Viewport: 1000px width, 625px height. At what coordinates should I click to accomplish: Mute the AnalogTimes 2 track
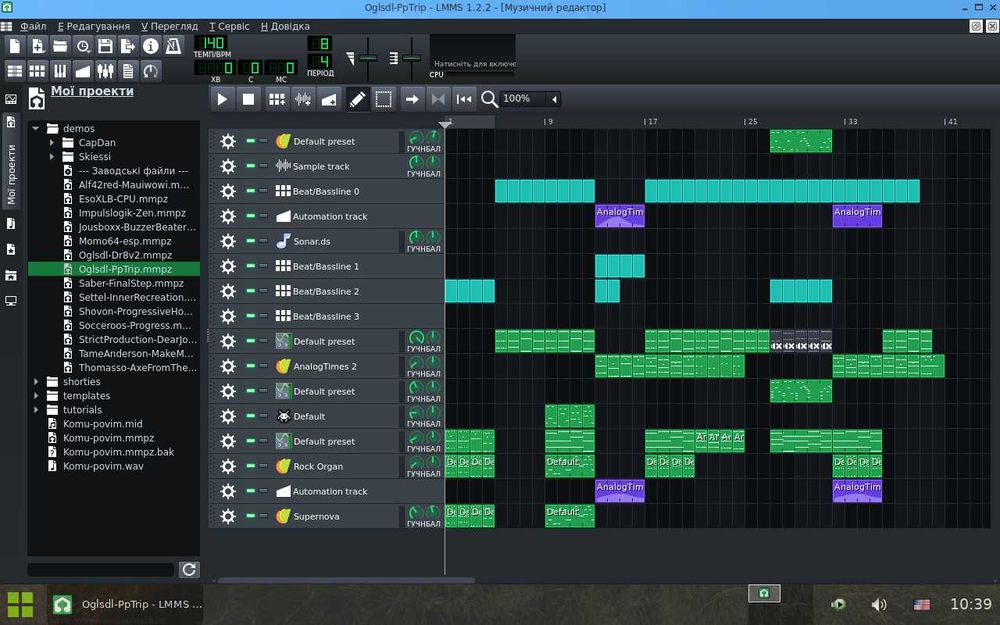click(x=251, y=366)
